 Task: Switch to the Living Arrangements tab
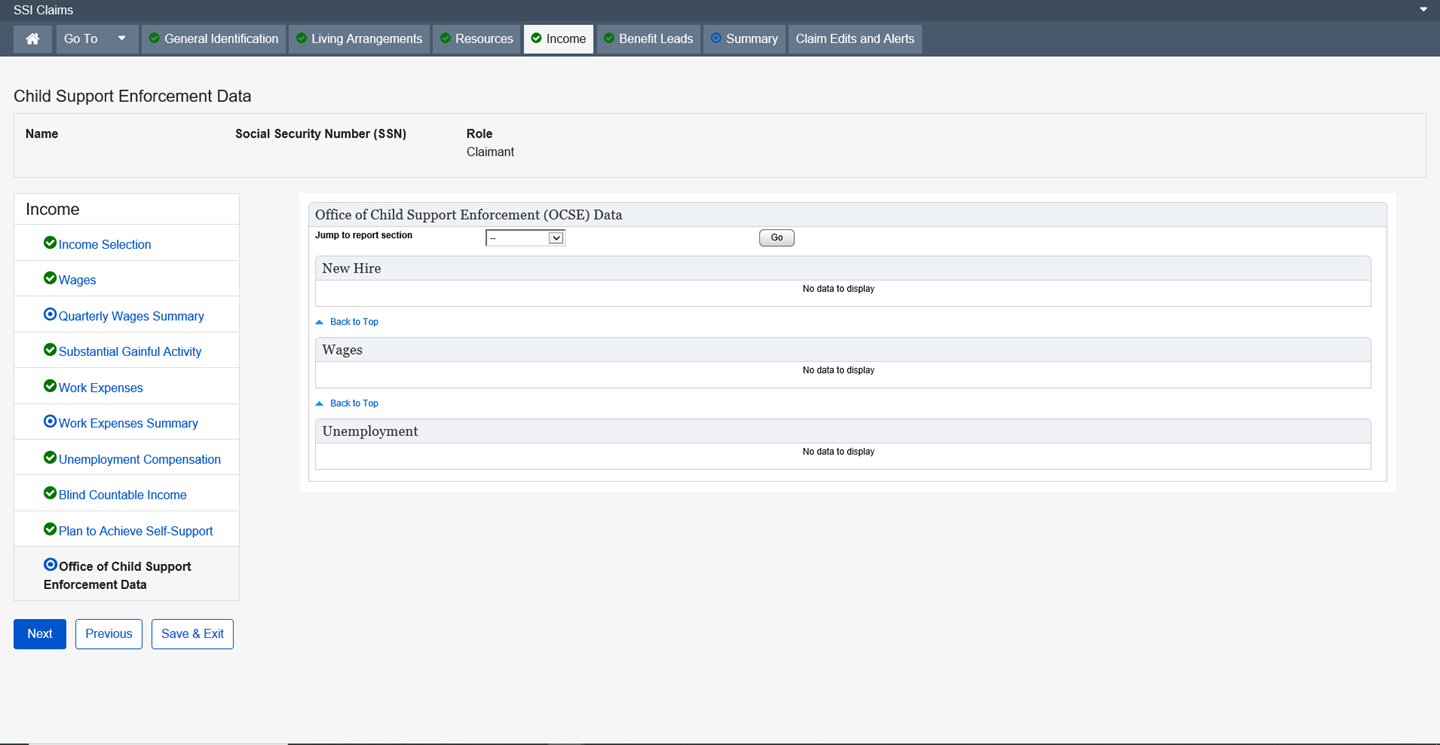359,39
